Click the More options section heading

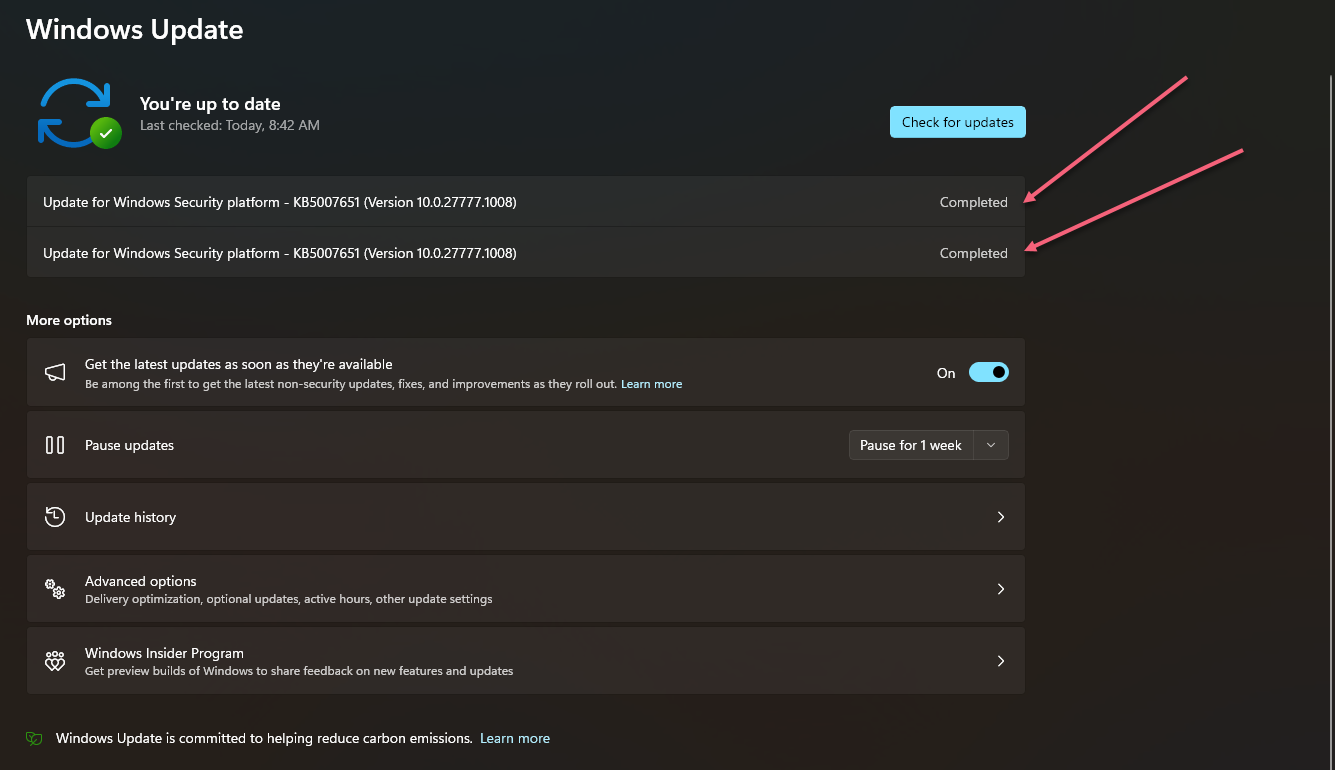(x=69, y=320)
